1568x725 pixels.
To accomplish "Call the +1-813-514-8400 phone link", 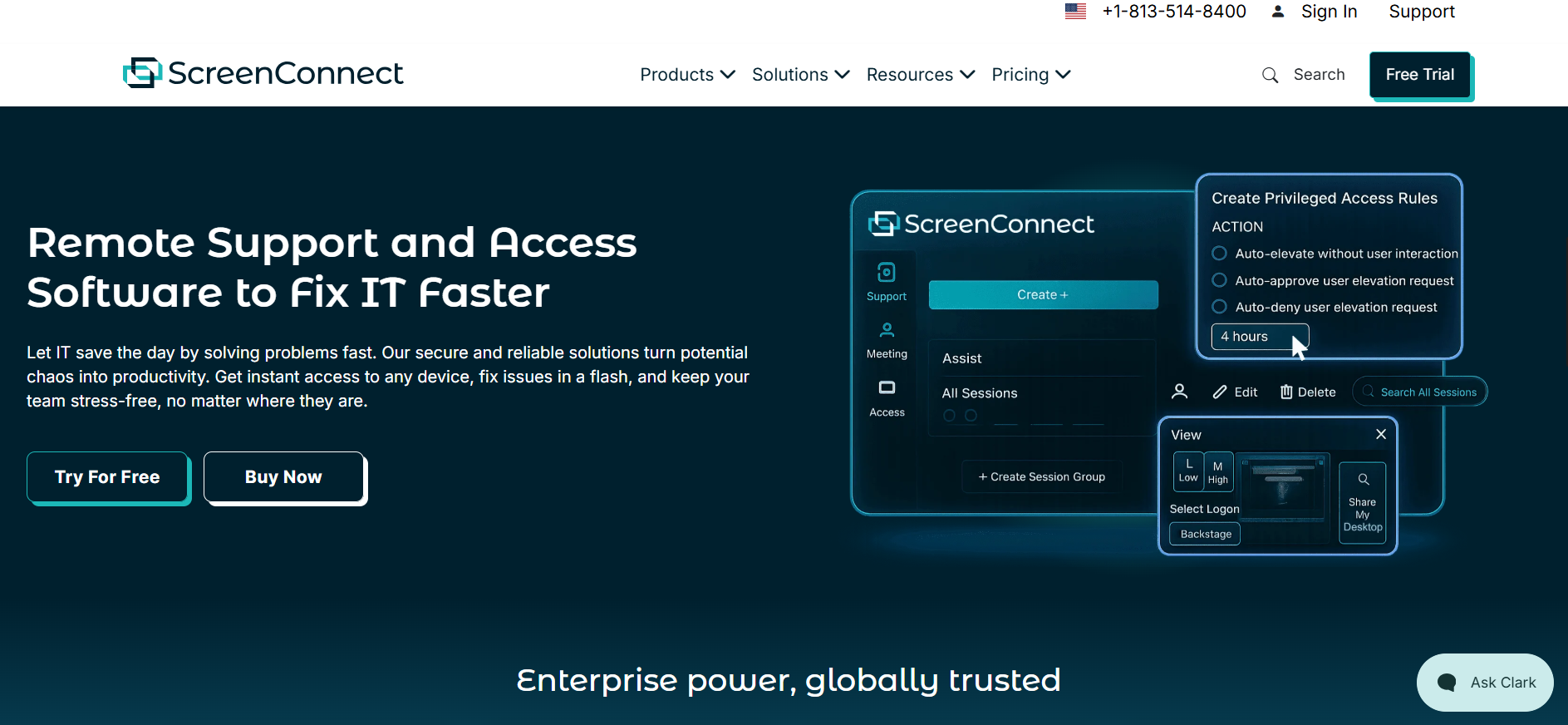I will tap(1173, 12).
